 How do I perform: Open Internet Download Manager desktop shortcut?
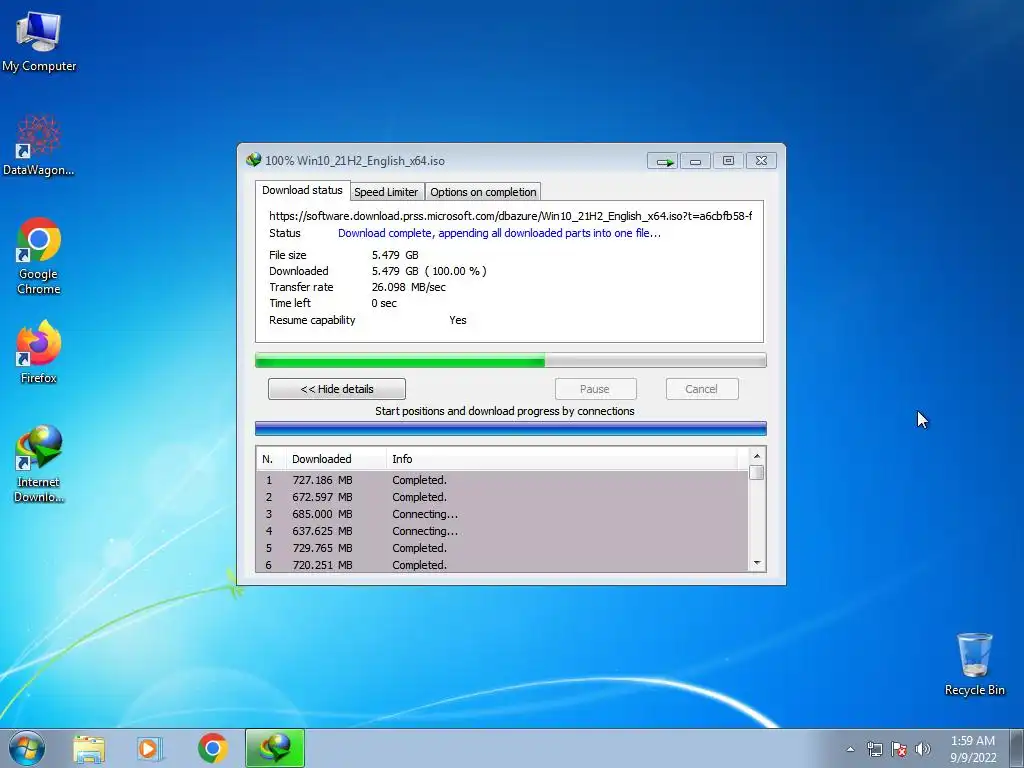[x=39, y=464]
